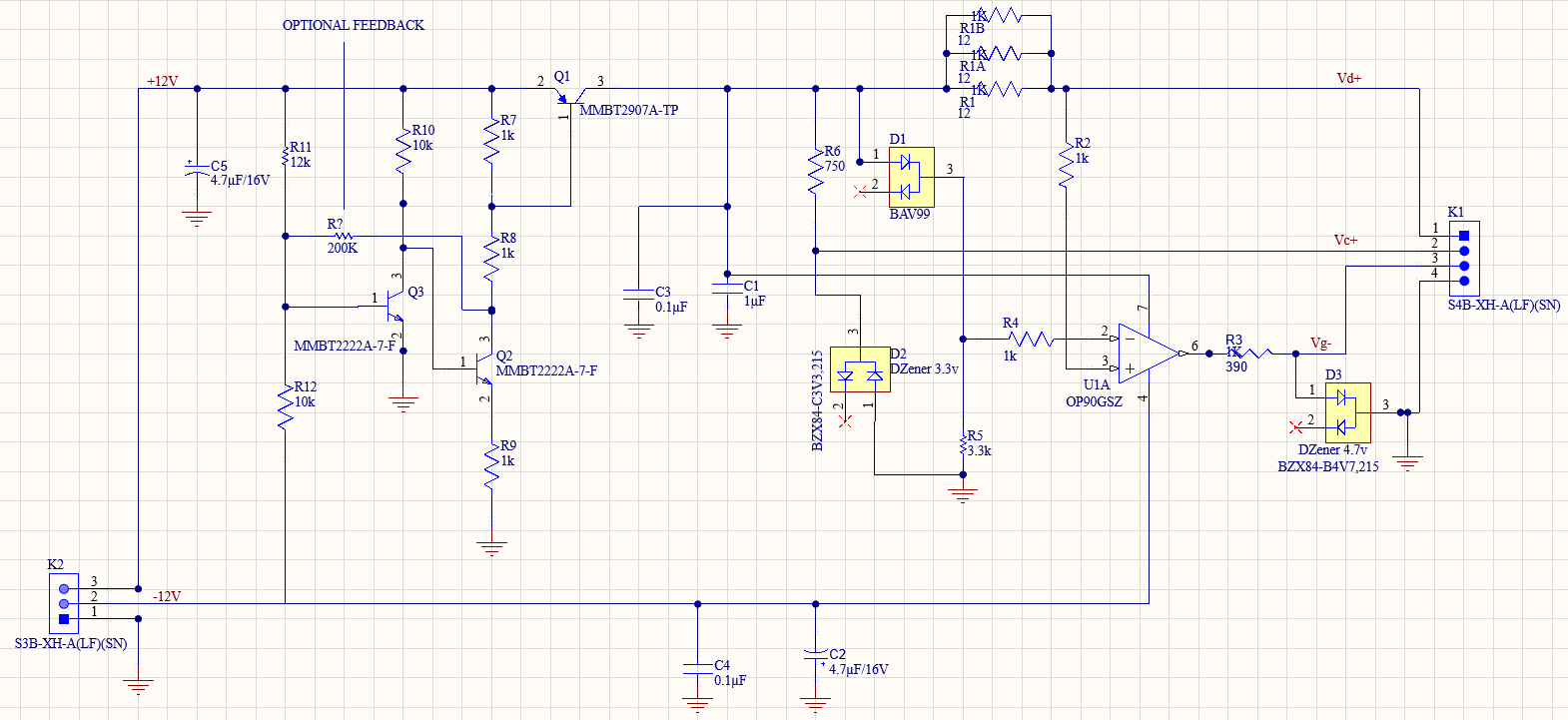Click the 200K resistor value text
Viewport: 1568px width, 720px height.
(343, 248)
